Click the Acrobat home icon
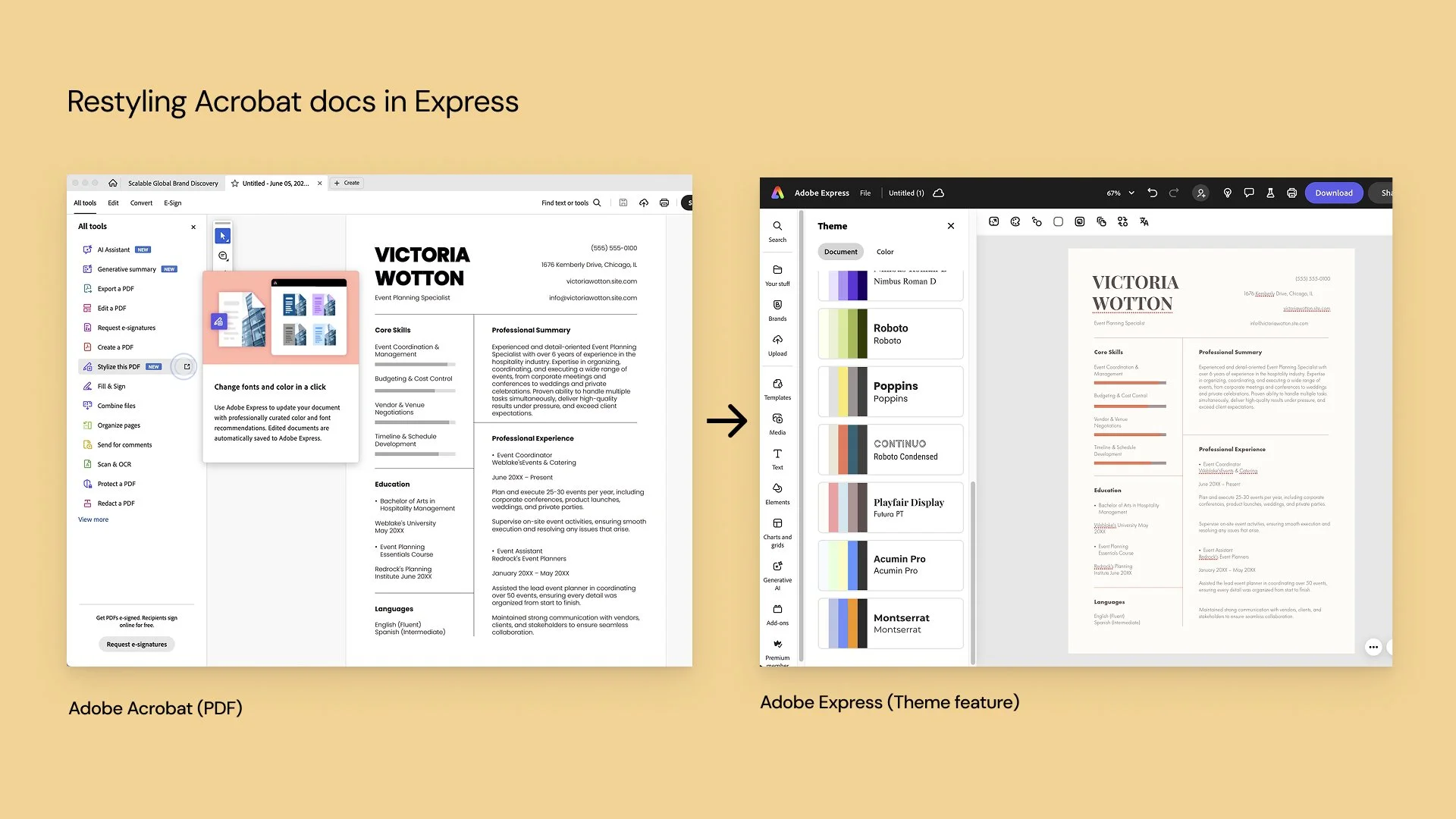 (113, 183)
